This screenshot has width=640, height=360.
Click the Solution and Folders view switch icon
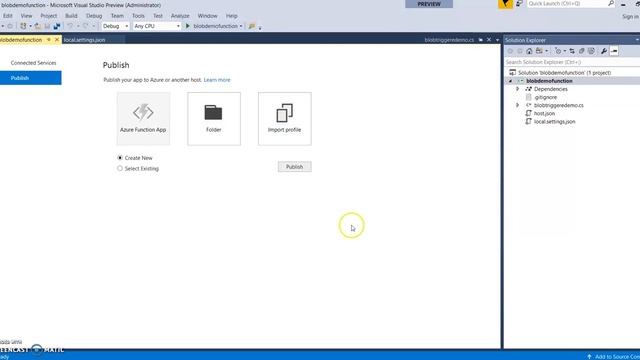[x=540, y=51]
